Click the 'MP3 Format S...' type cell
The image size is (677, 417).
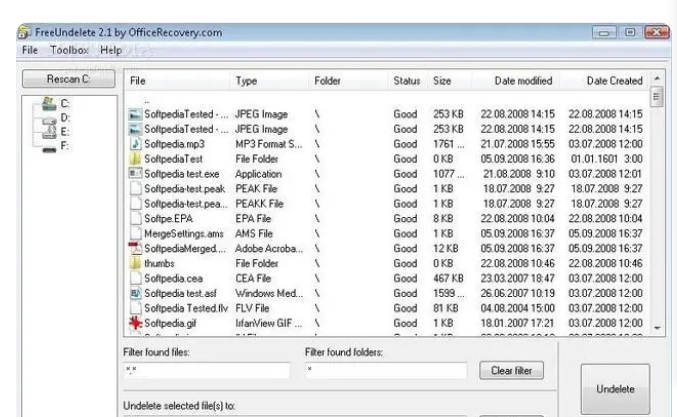pyautogui.click(x=269, y=144)
